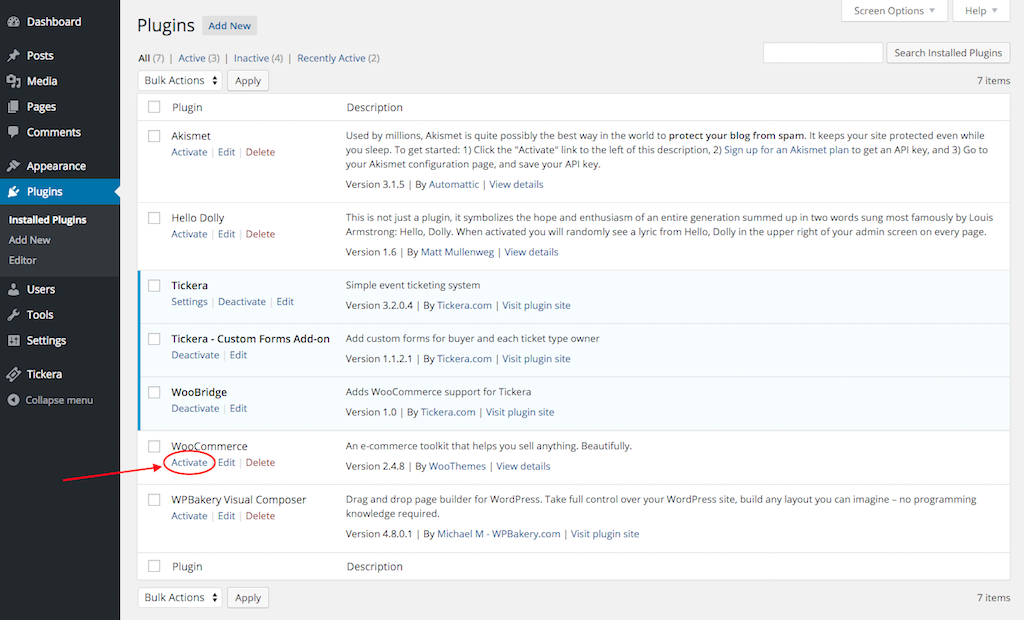This screenshot has width=1024, height=620.
Task: Delete the Akismet plugin
Action: pyautogui.click(x=260, y=152)
